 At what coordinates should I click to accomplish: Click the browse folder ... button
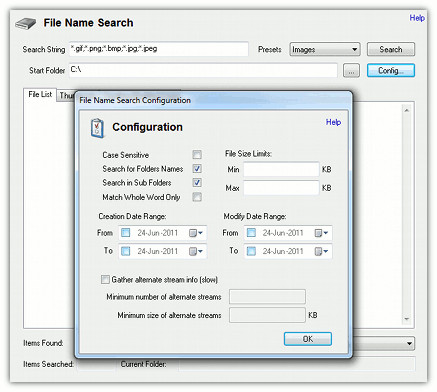pyautogui.click(x=351, y=71)
